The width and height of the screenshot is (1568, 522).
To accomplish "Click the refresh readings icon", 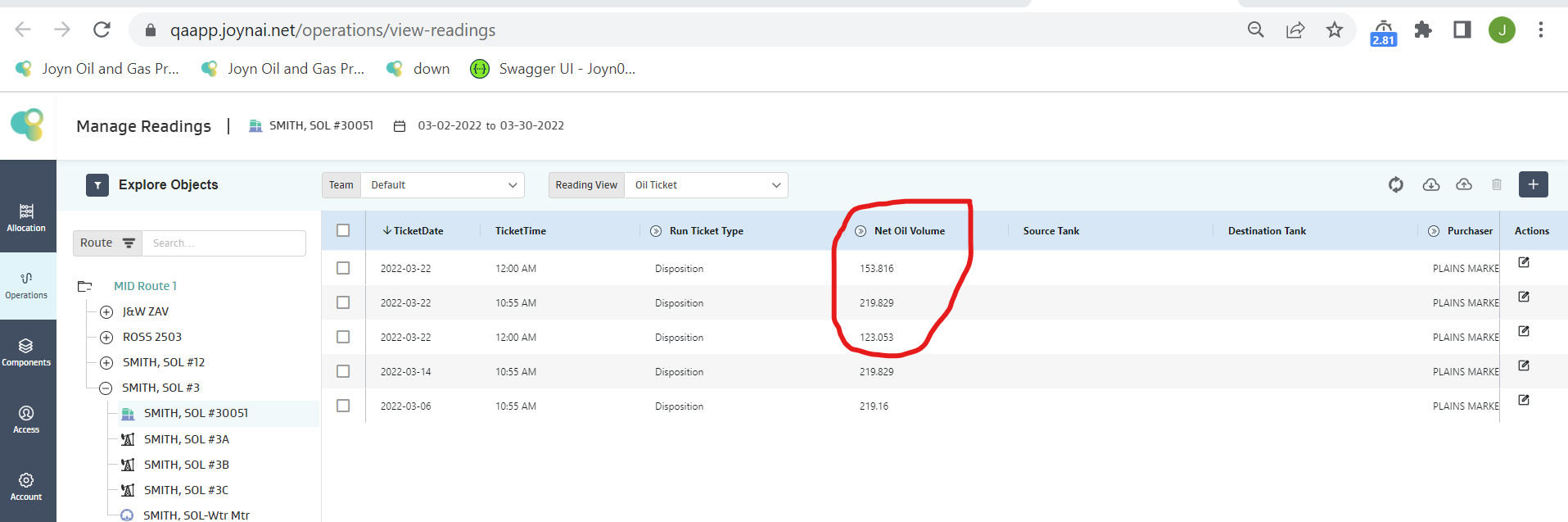I will pos(1396,185).
